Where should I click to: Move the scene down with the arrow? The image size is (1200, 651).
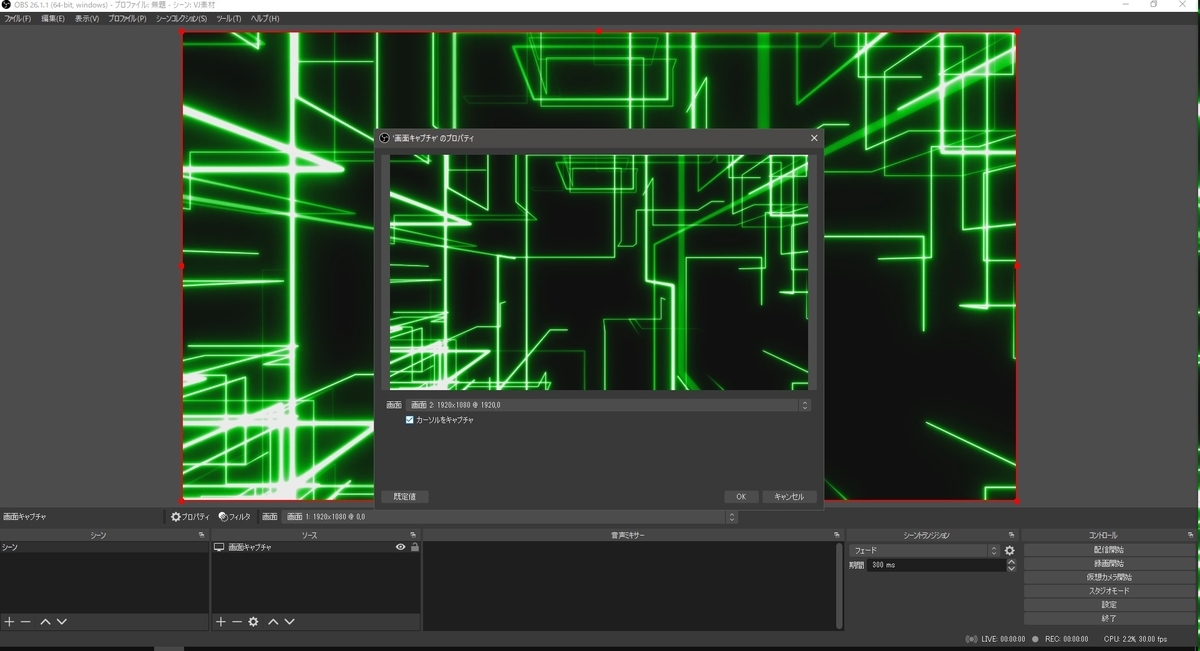click(62, 622)
